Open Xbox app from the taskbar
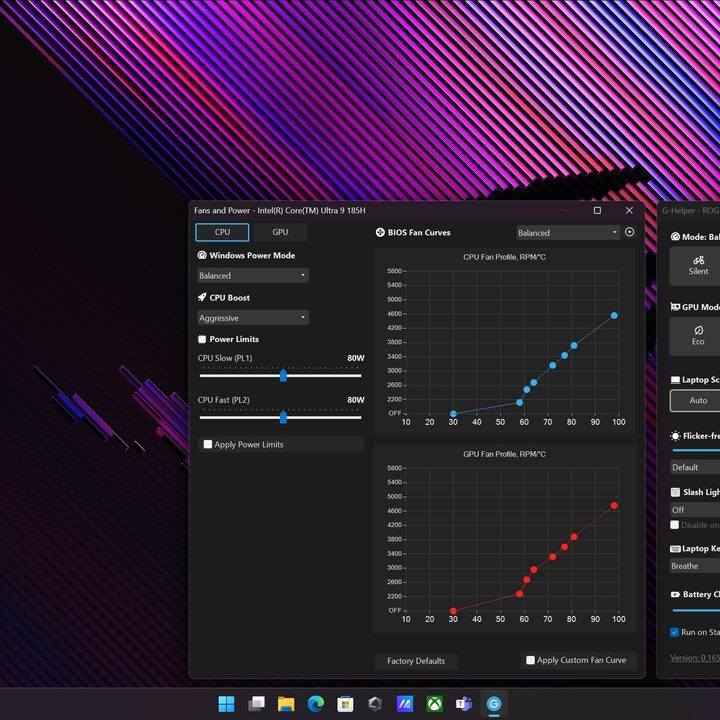 point(434,703)
